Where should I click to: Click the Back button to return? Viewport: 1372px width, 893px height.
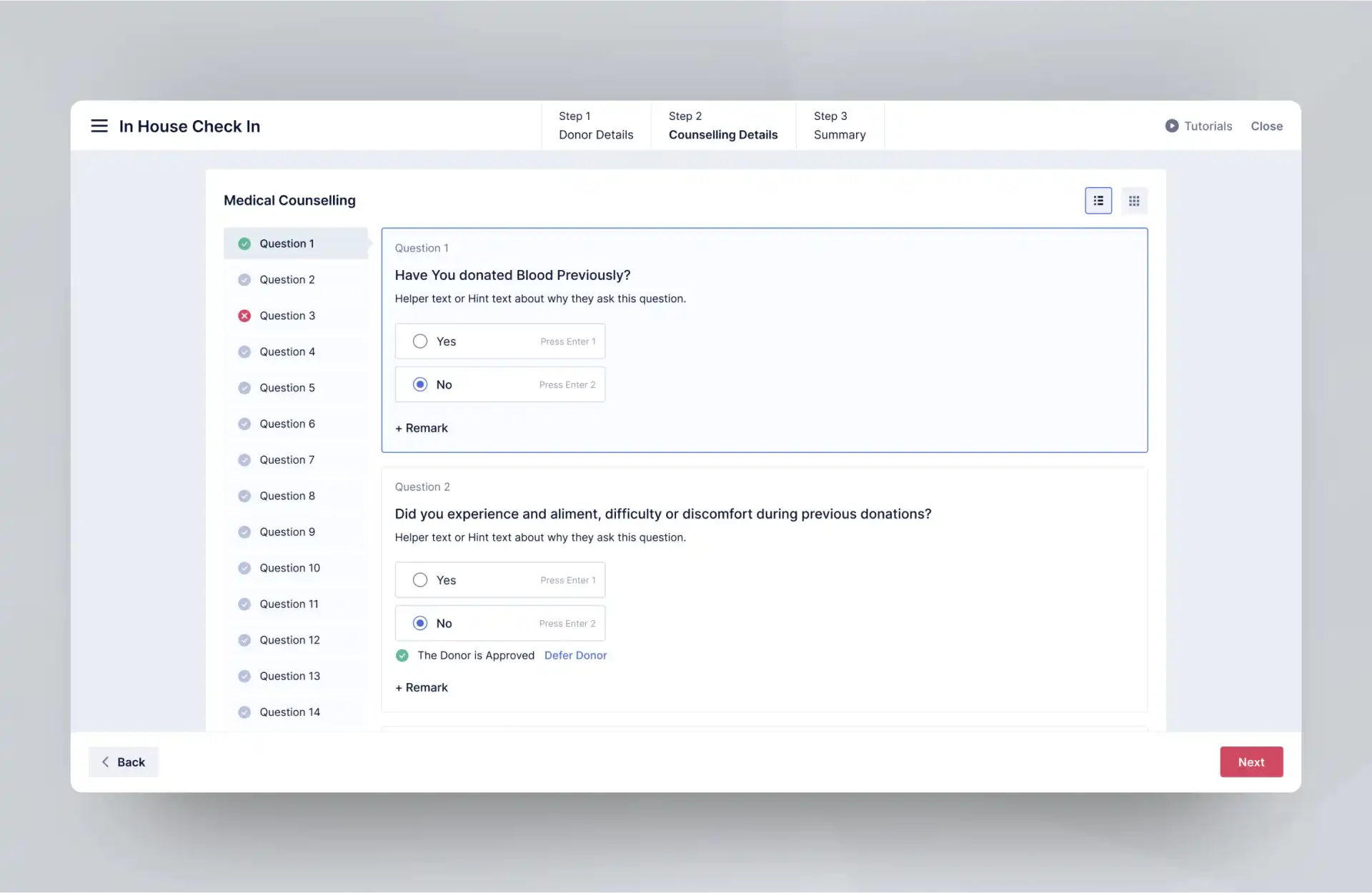(122, 762)
